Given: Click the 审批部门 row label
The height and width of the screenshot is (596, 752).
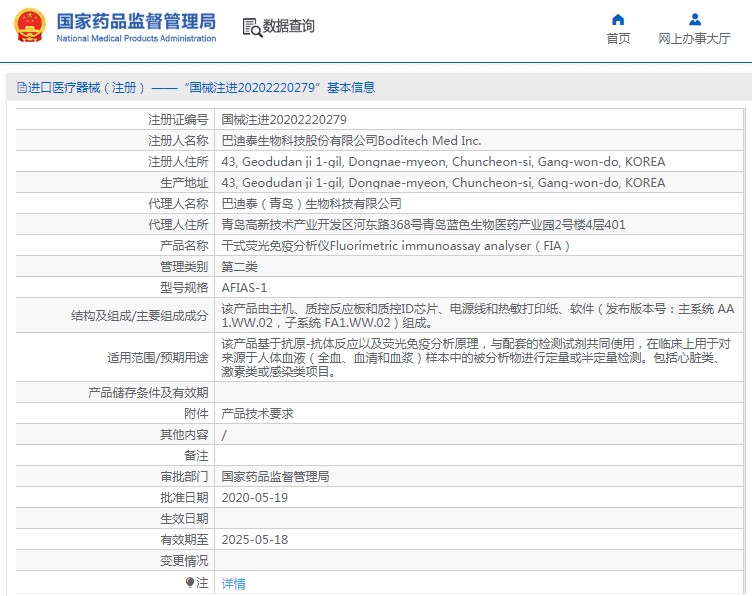Looking at the screenshot, I should coord(184,477).
